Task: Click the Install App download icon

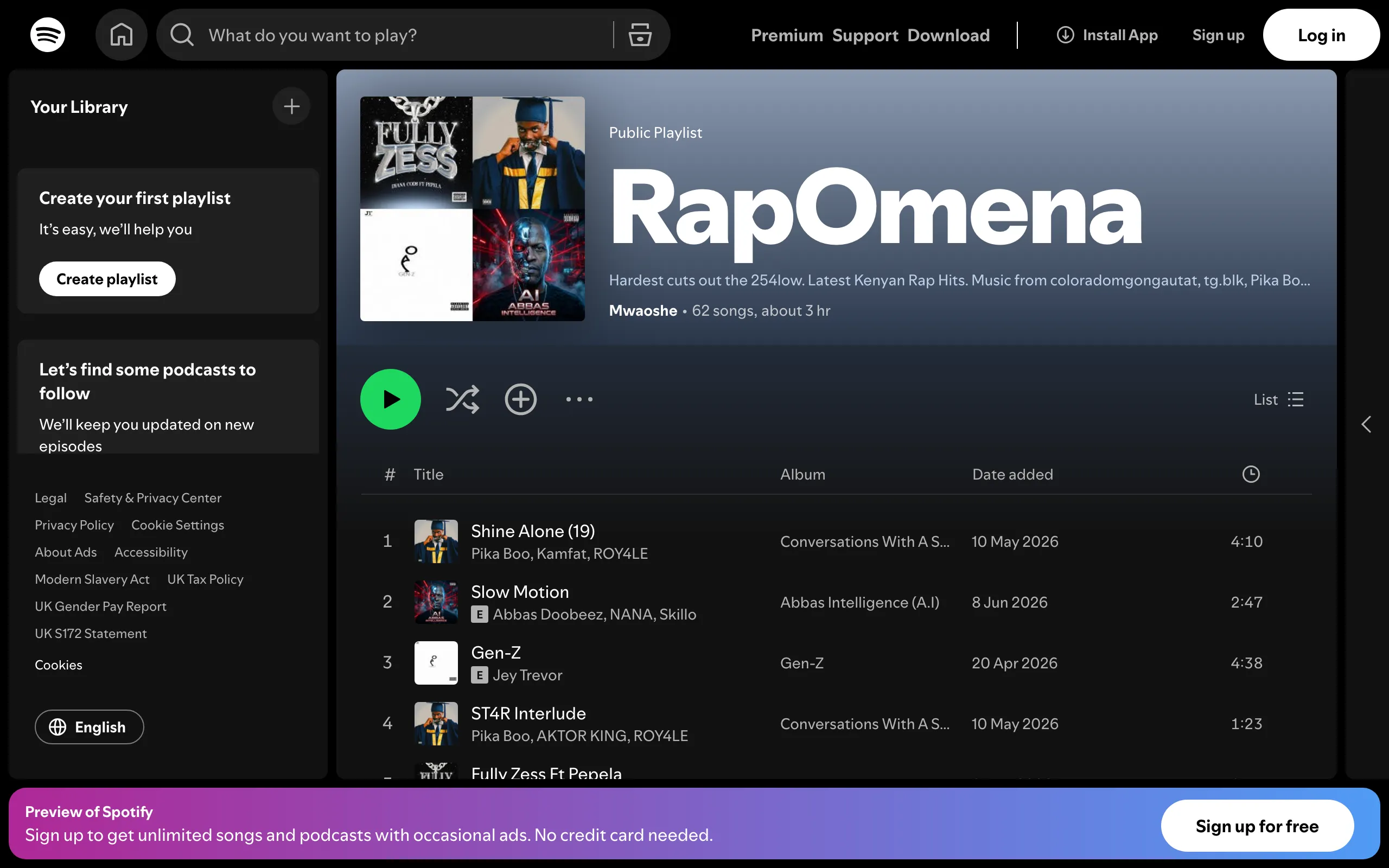Action: 1065,35
